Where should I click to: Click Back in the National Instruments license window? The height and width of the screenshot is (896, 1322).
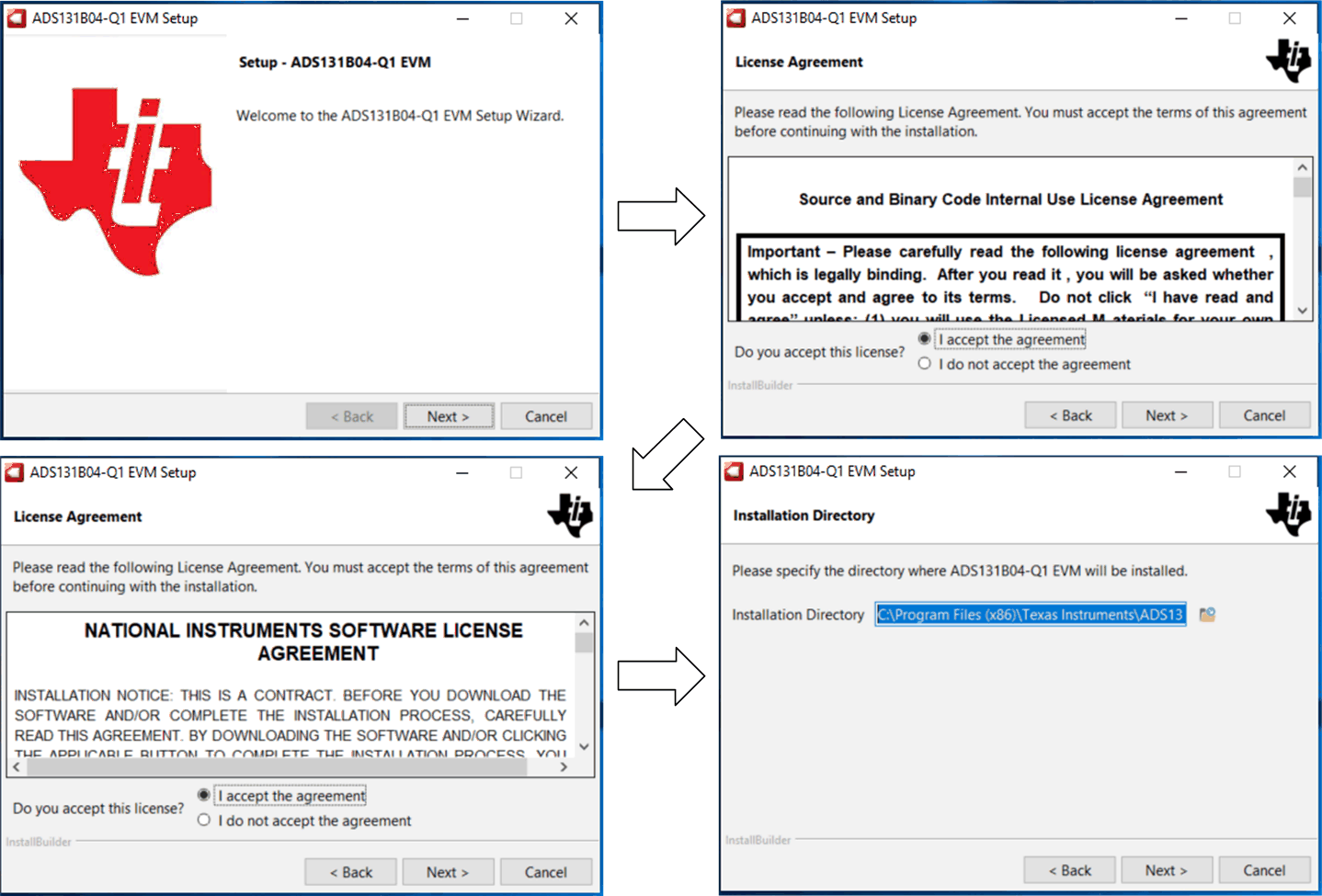point(351,872)
